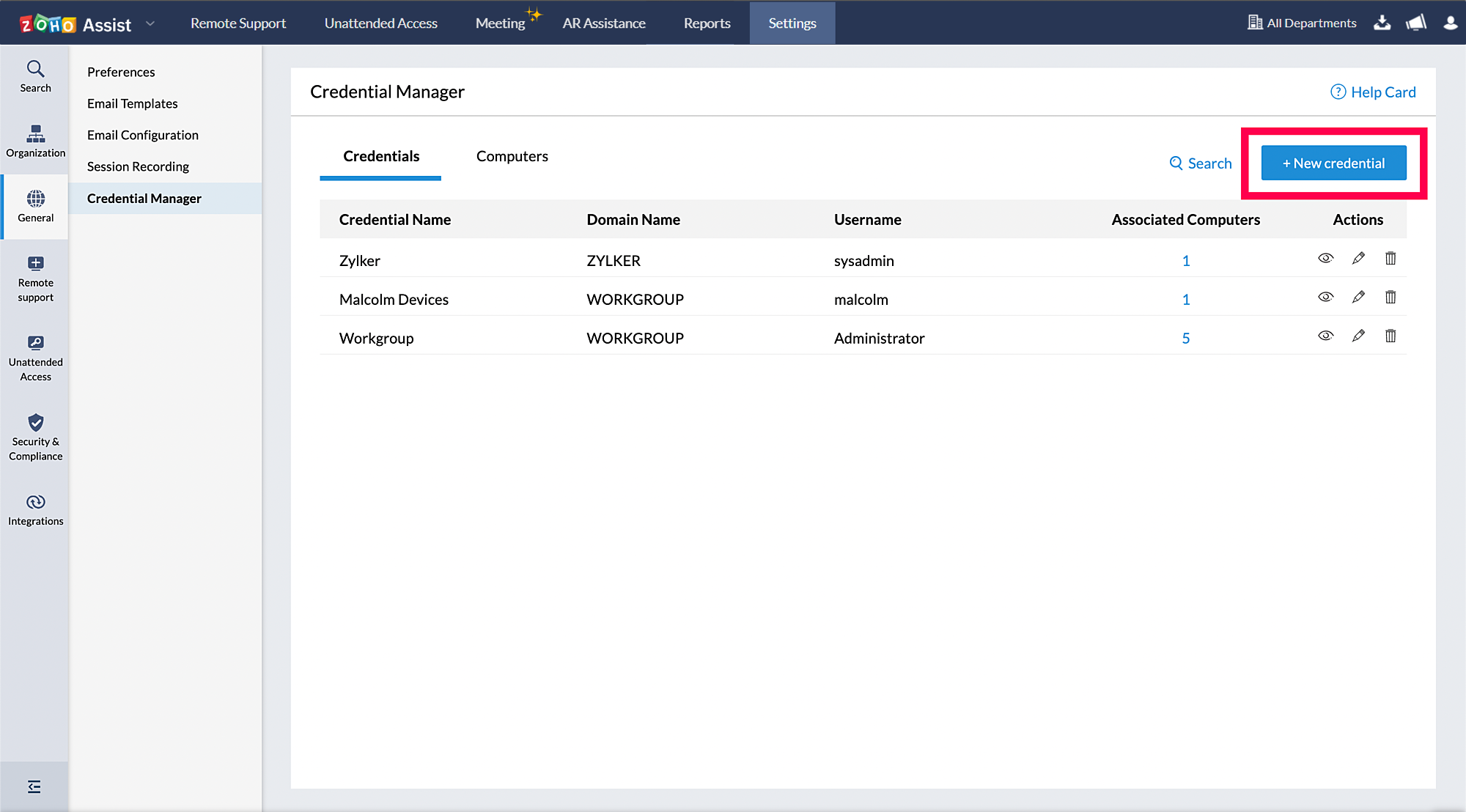Switch to the Computers tab
The width and height of the screenshot is (1466, 812).
(512, 156)
